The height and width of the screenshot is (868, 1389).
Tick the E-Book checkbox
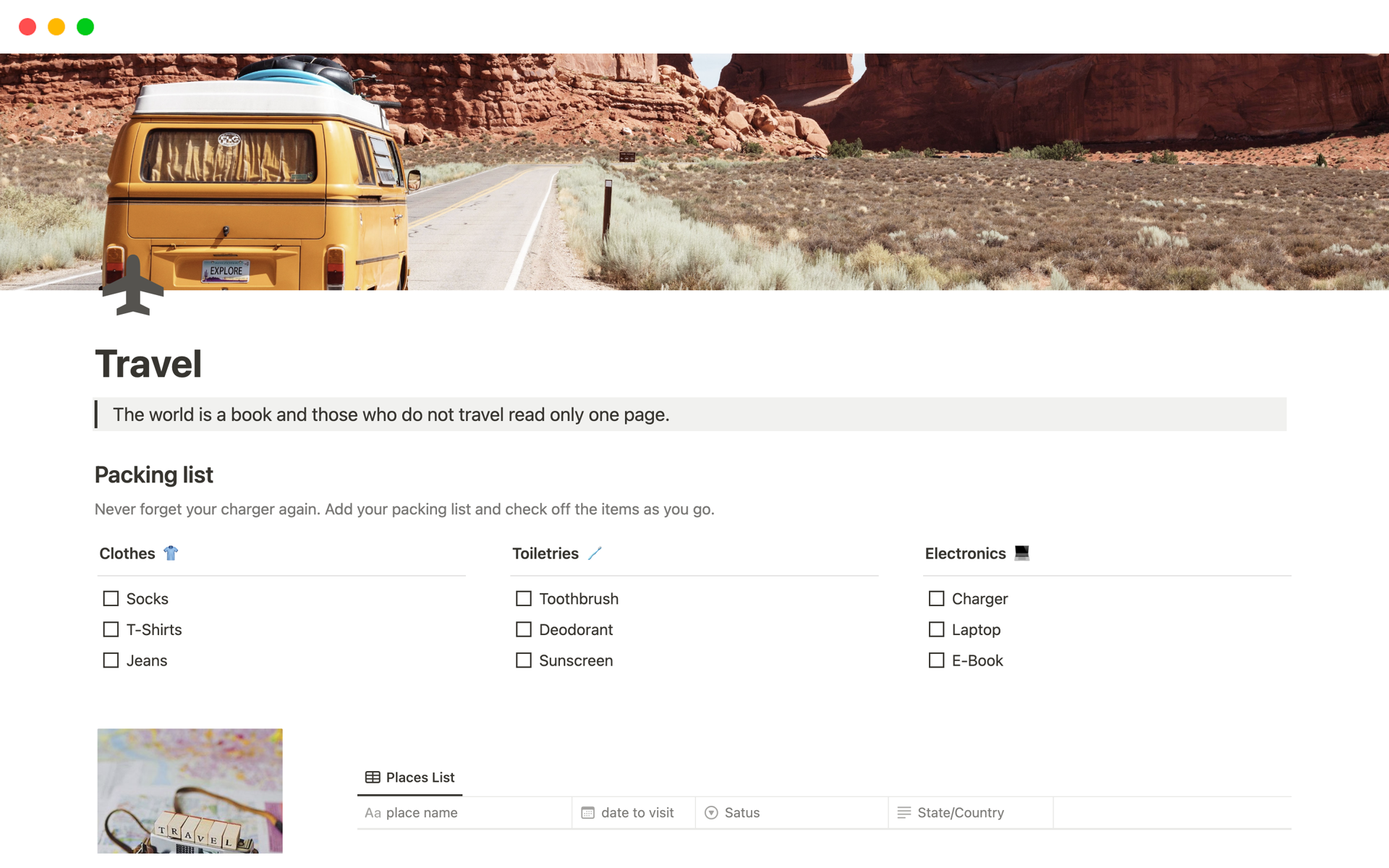click(936, 660)
